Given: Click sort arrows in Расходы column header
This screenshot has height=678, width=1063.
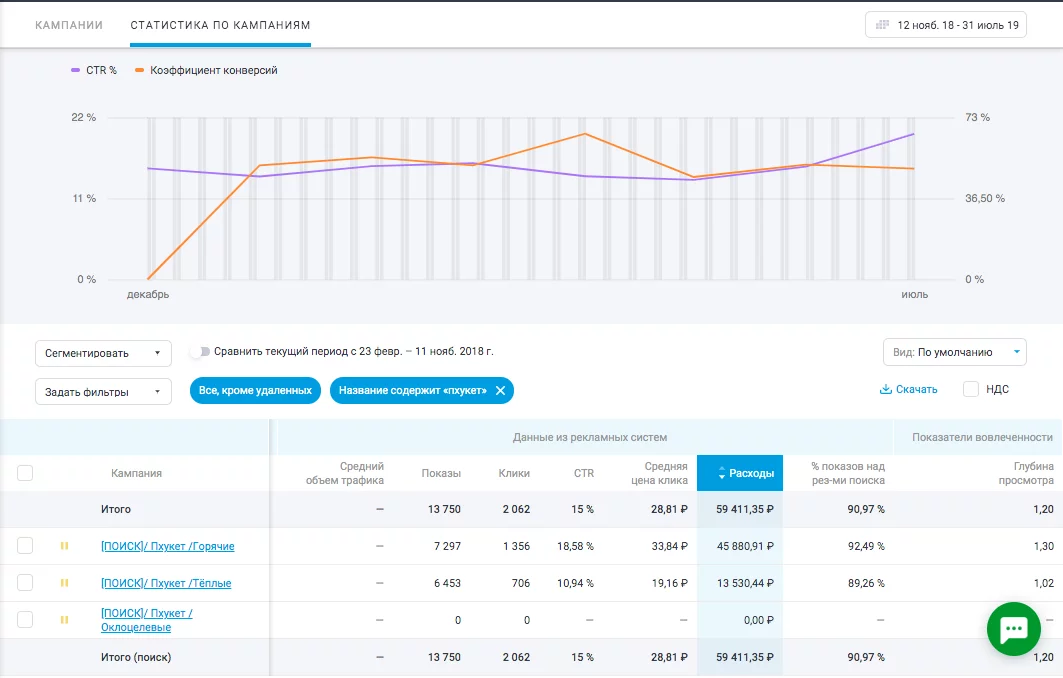Looking at the screenshot, I should click(722, 474).
